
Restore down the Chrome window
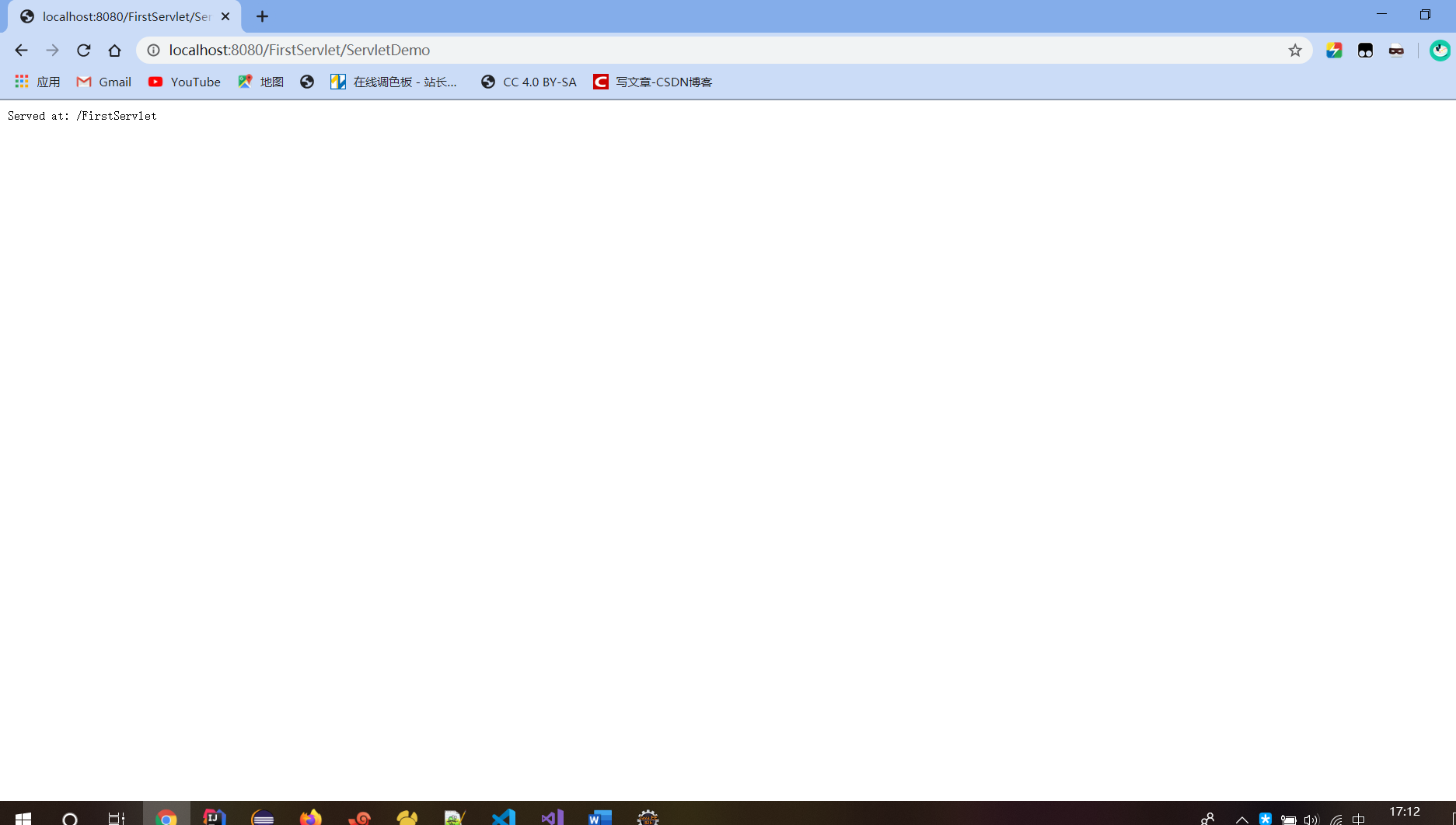coord(1425,15)
